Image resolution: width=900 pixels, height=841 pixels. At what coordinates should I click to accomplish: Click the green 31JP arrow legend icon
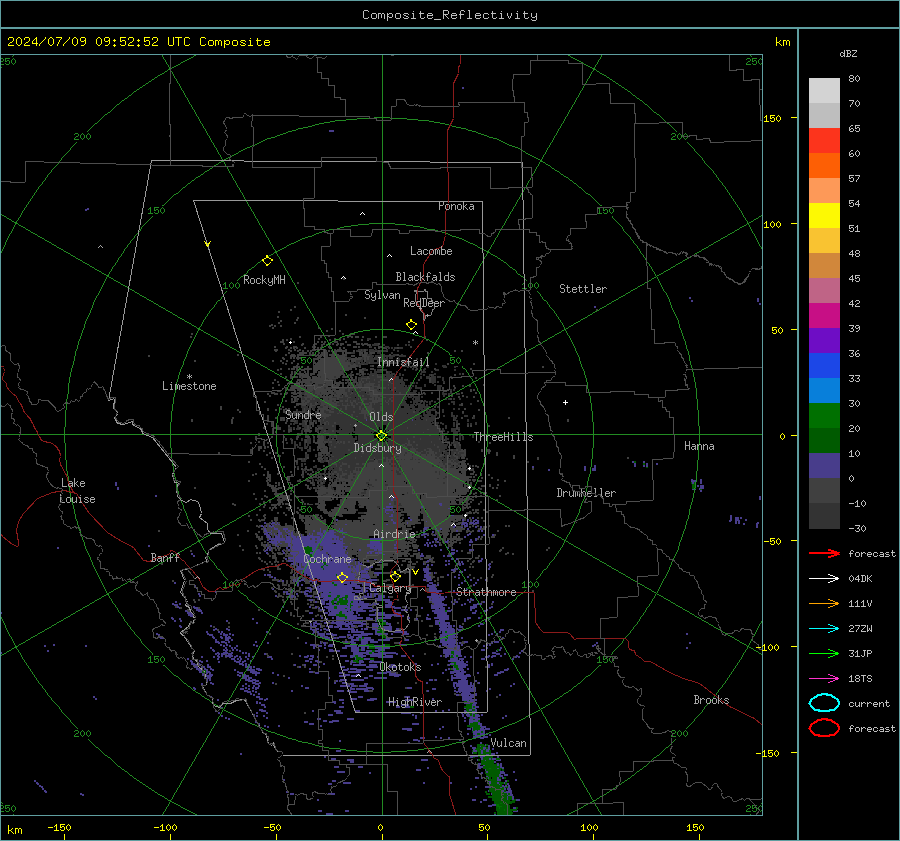(x=824, y=653)
